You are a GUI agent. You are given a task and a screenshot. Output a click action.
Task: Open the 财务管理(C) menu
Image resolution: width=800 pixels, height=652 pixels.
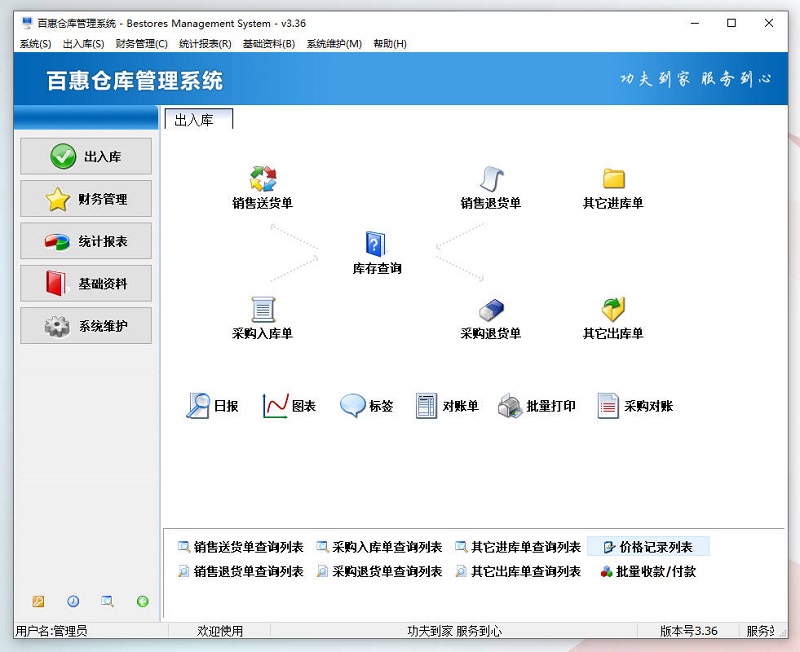[141, 44]
